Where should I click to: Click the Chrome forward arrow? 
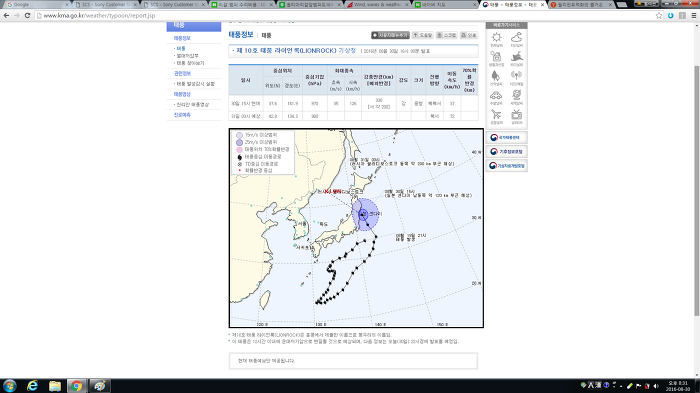click(x=17, y=15)
